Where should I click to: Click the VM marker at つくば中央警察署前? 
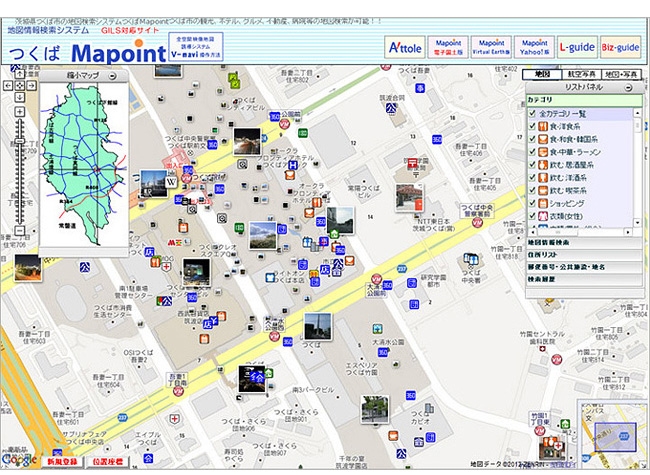tap(478, 223)
